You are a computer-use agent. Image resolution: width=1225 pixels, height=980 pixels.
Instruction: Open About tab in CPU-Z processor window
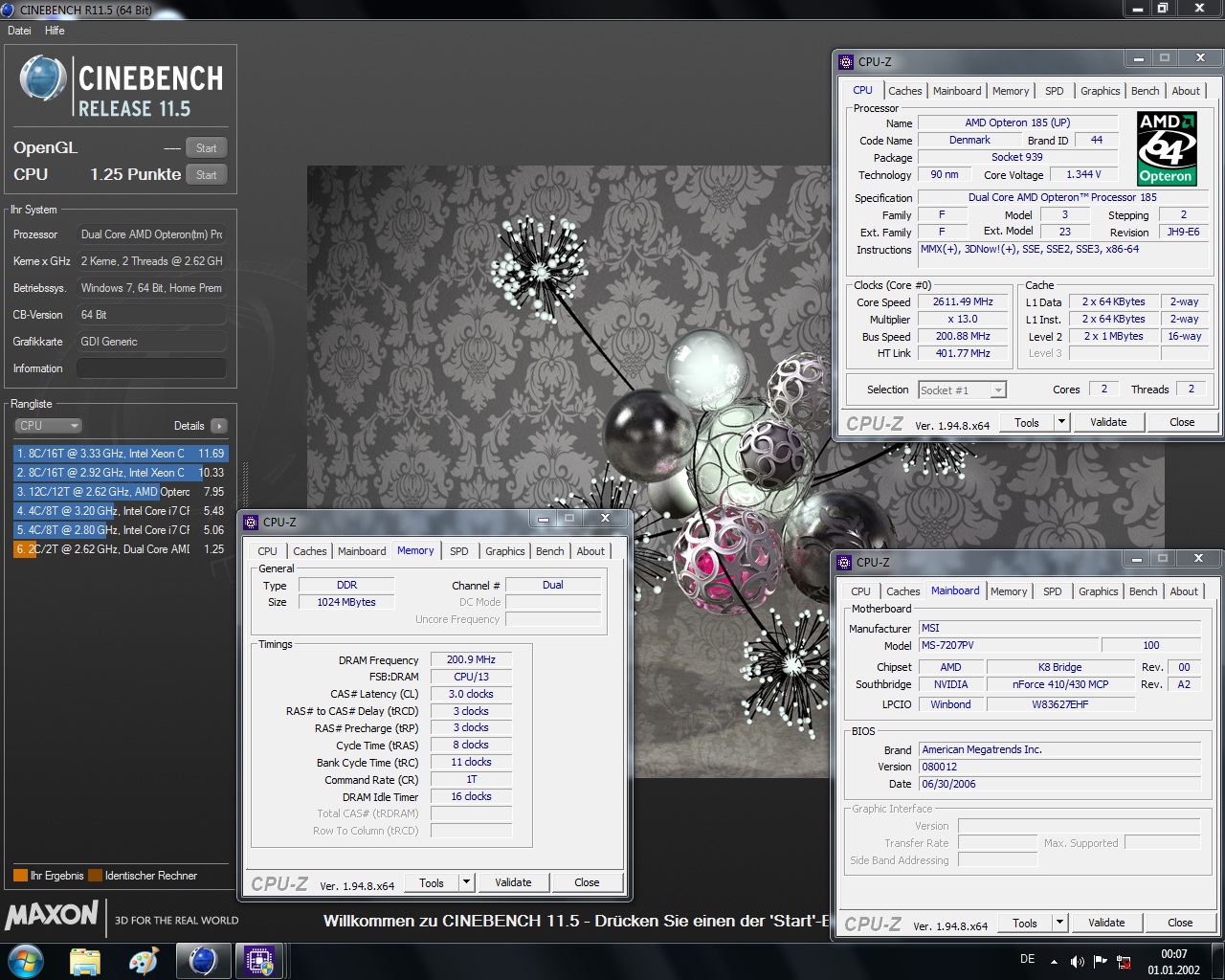[1186, 91]
